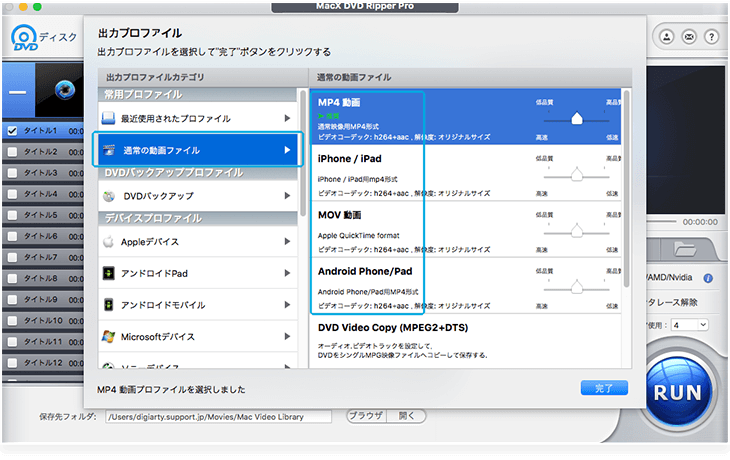This screenshot has width=730, height=460.
Task: Open the user account icon
Action: (x=667, y=36)
